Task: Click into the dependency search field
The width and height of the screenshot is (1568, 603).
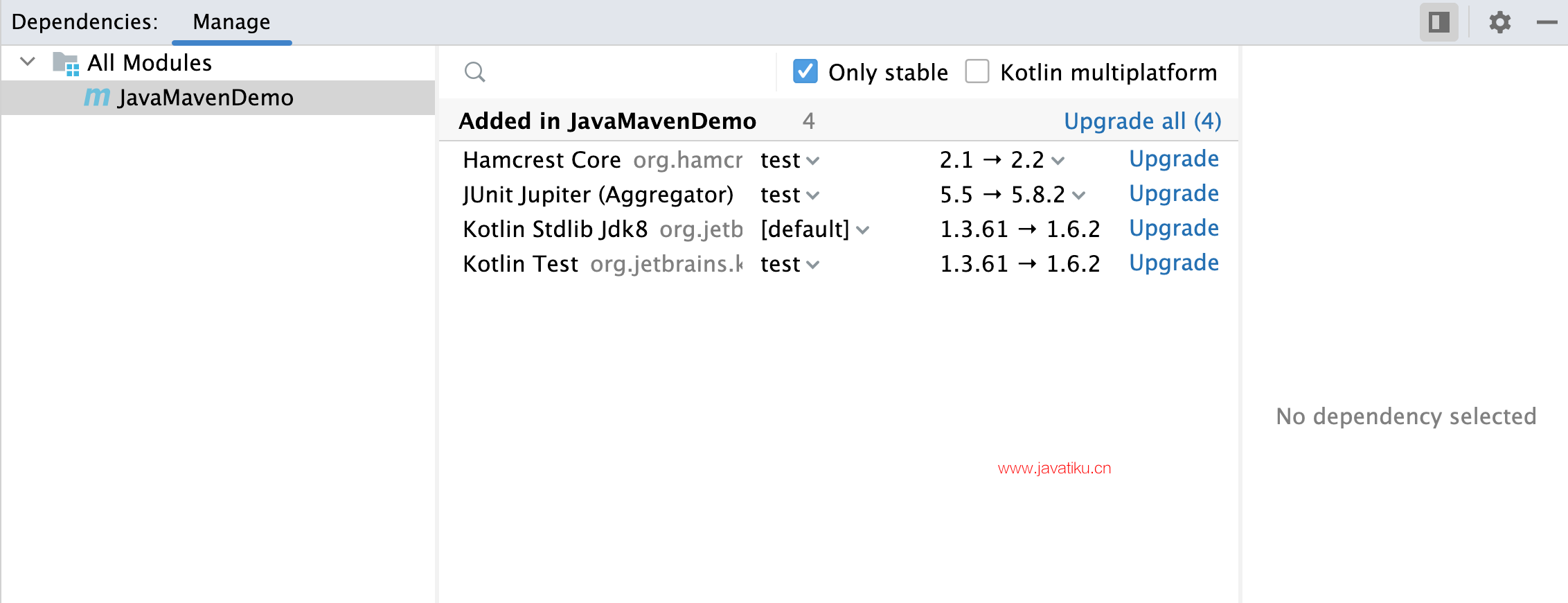Action: [623, 72]
